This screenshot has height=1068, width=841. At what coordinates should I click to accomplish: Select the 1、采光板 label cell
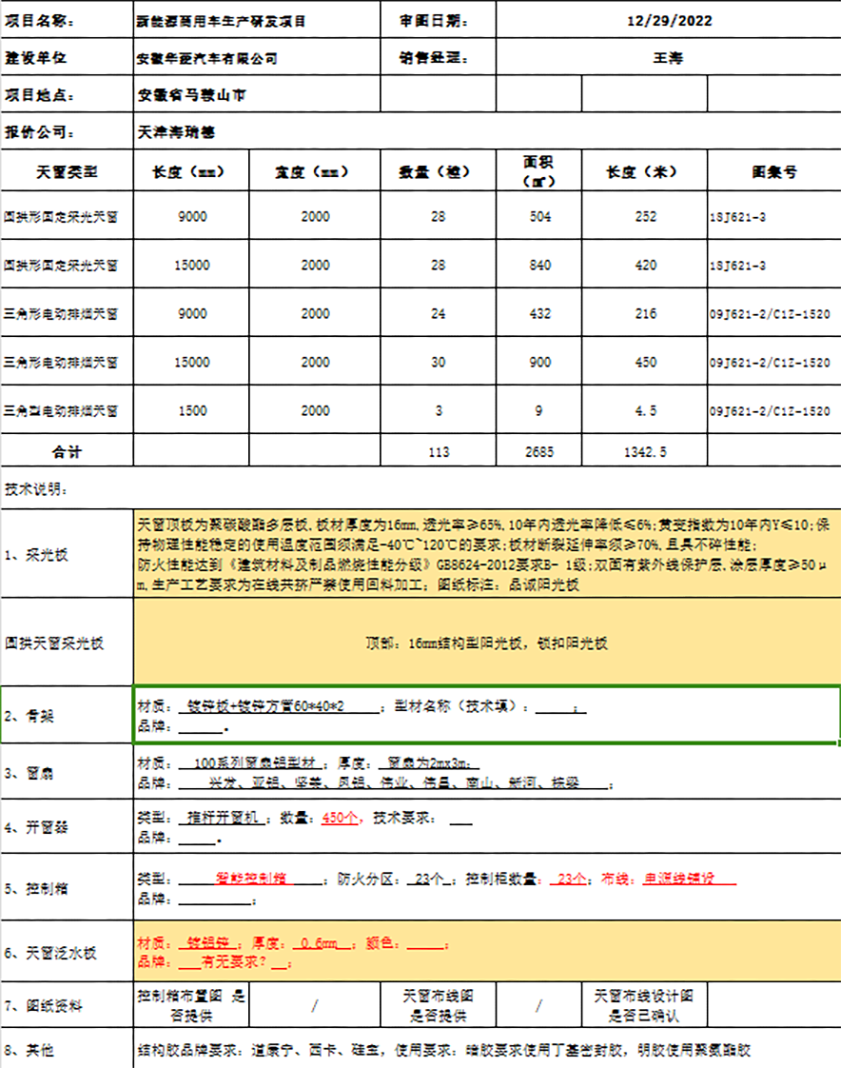tap(66, 554)
